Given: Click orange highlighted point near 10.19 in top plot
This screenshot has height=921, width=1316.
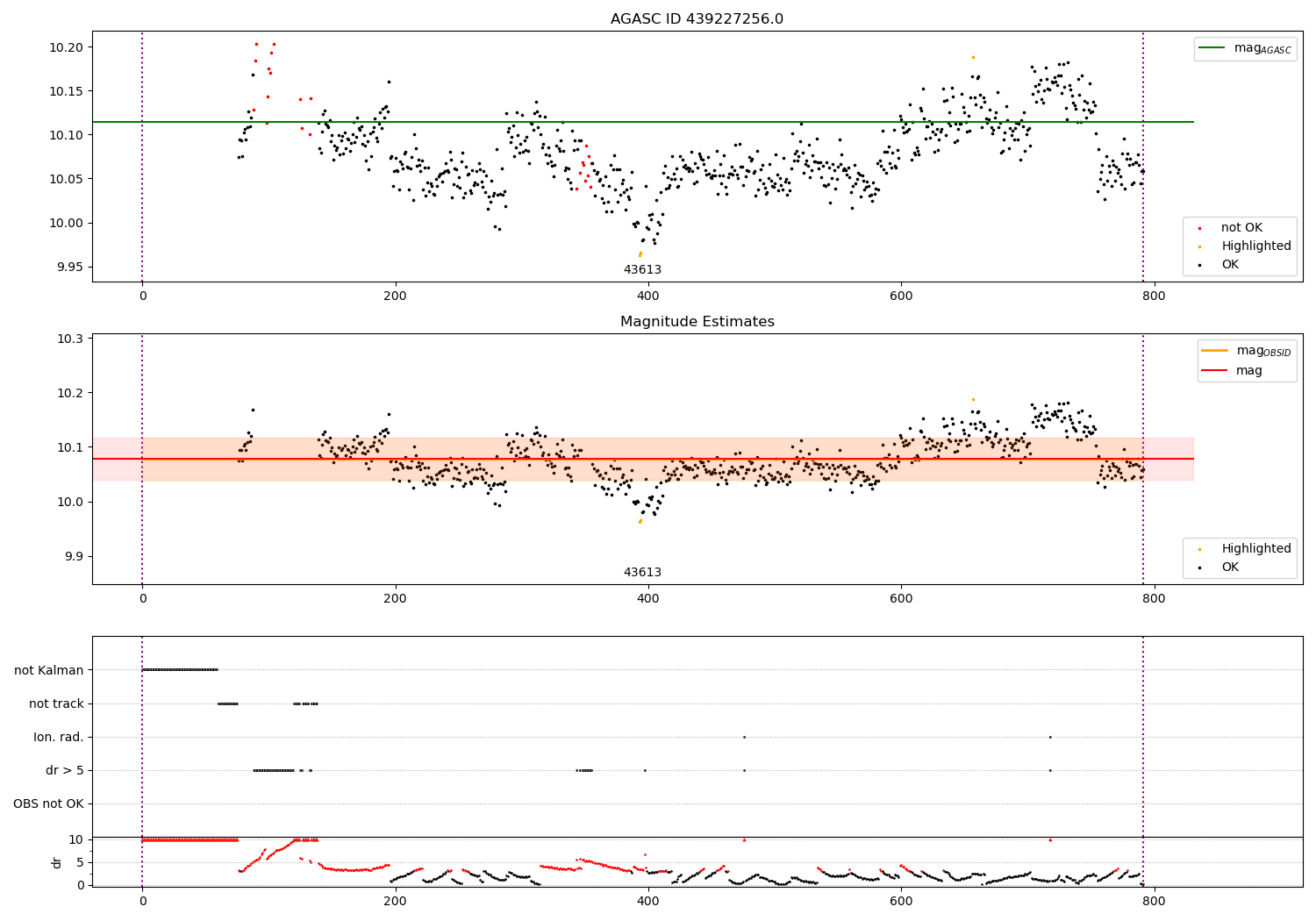Looking at the screenshot, I should tap(972, 57).
